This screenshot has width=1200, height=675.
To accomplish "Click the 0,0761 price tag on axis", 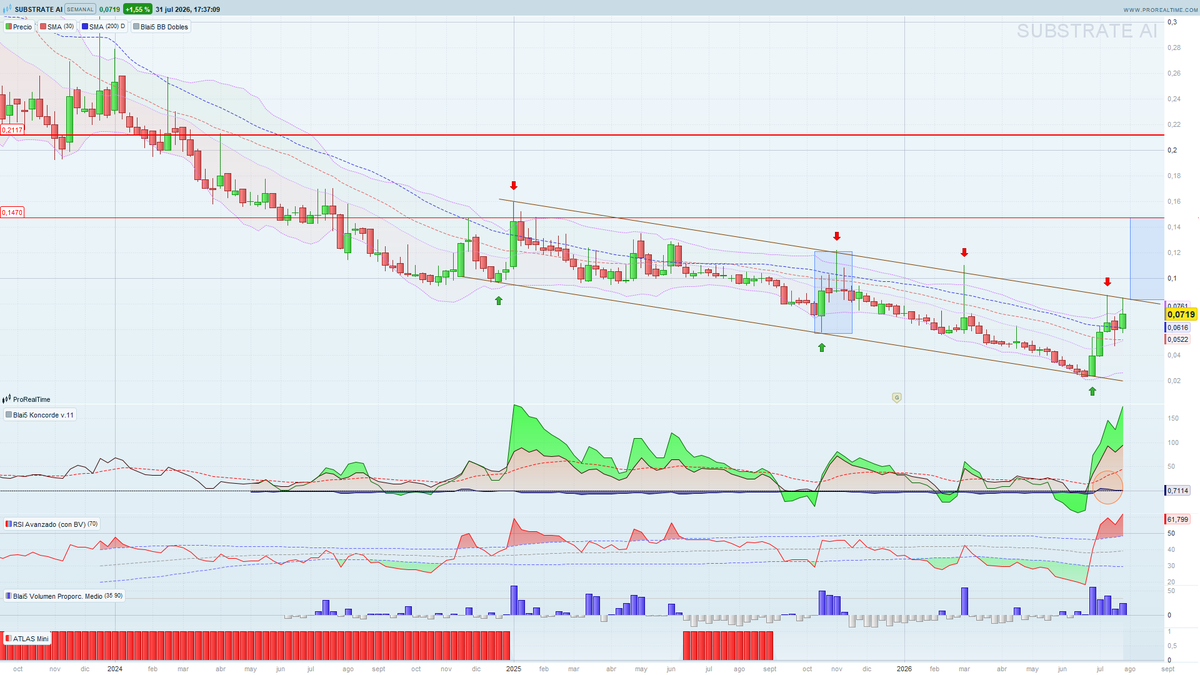I will pyautogui.click(x=1178, y=305).
